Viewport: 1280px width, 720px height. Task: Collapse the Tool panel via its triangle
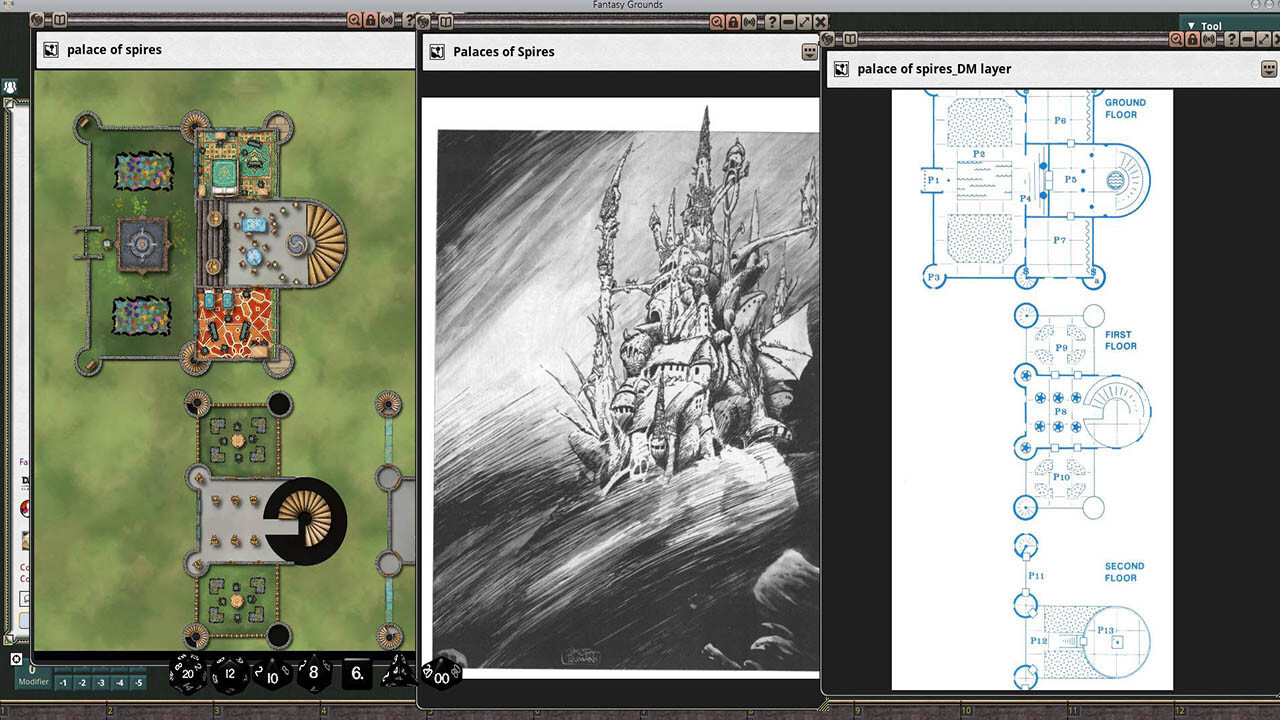tap(1192, 25)
